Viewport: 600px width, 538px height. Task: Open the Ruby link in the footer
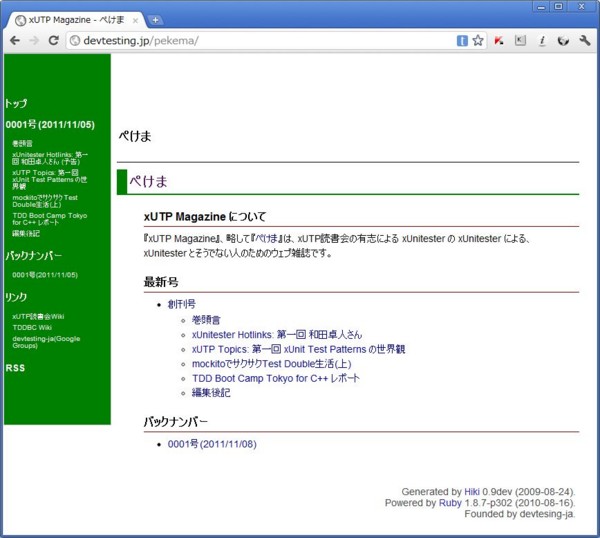(450, 503)
